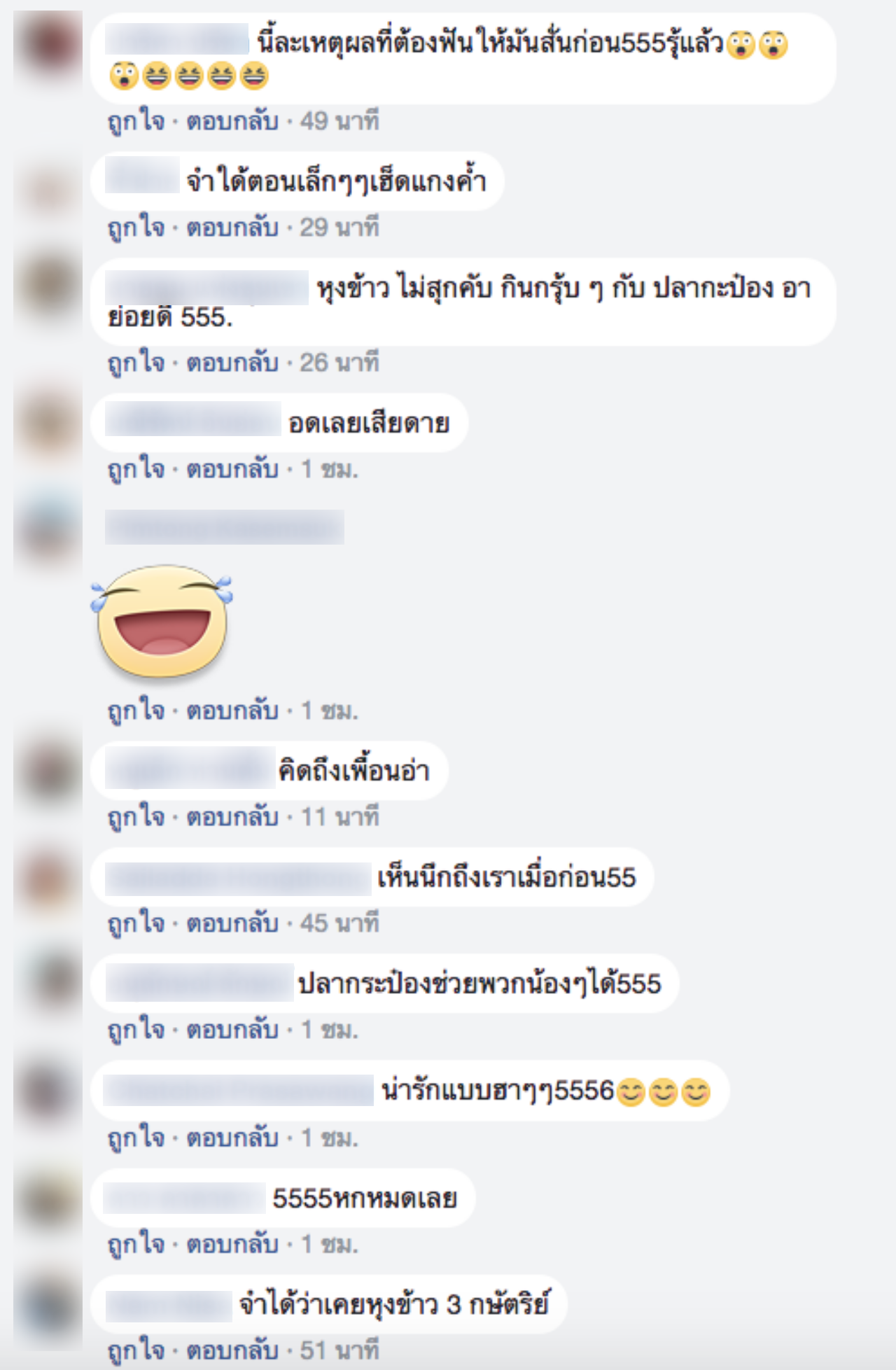Reply to the comment posted 26 นาที ago
Screen dimensions: 896x1370
pyautogui.click(x=232, y=362)
